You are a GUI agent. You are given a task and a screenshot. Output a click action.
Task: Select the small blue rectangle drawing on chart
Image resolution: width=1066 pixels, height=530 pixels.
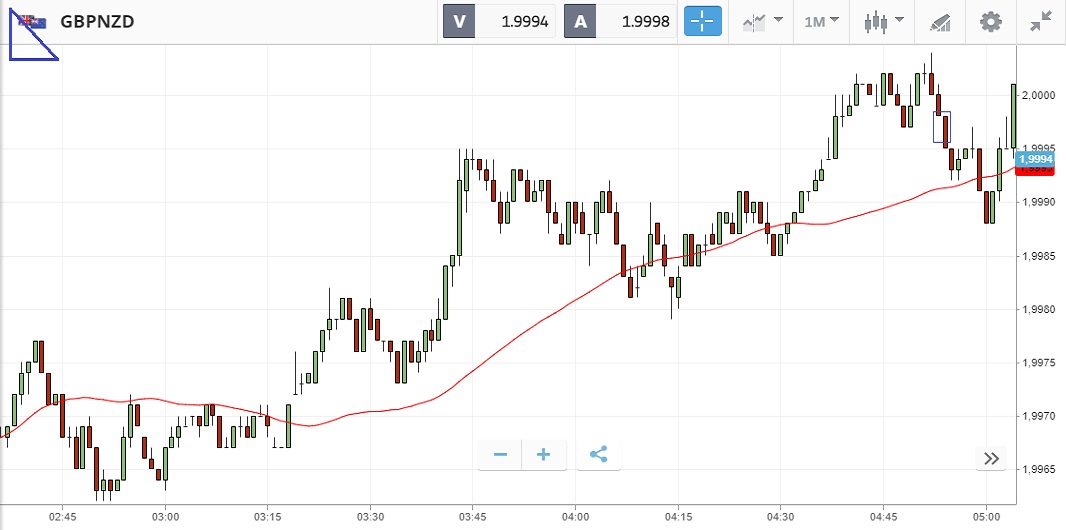coord(942,127)
